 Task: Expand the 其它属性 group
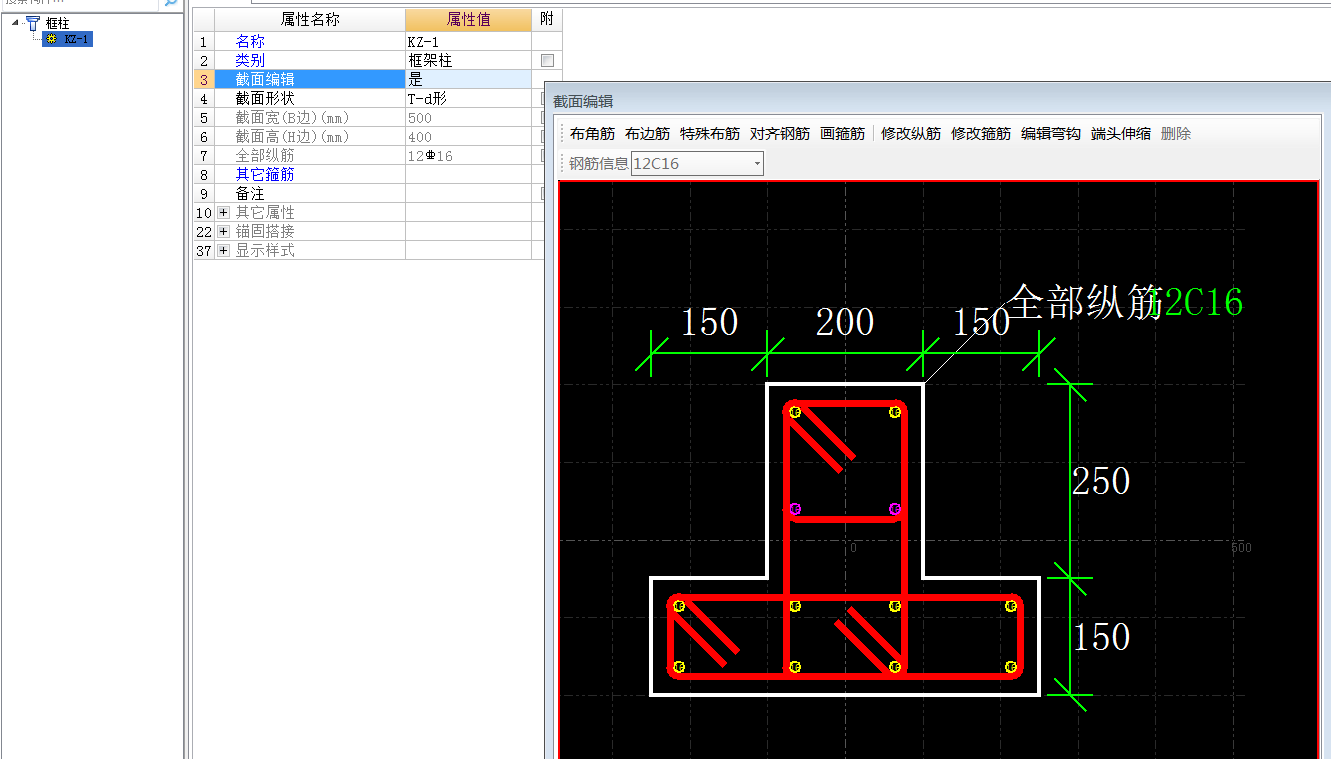(223, 213)
